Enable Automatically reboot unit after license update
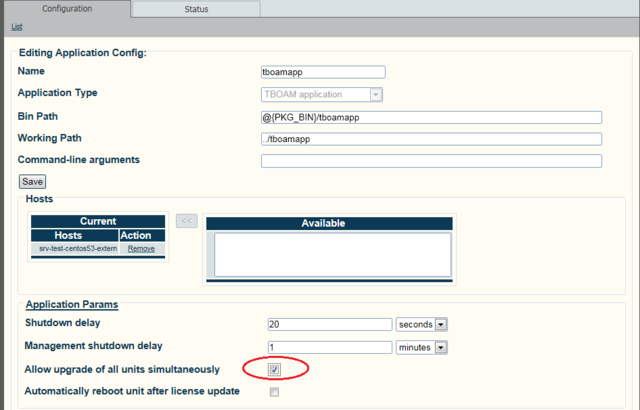Viewport: 640px width, 410px height. pos(274,392)
